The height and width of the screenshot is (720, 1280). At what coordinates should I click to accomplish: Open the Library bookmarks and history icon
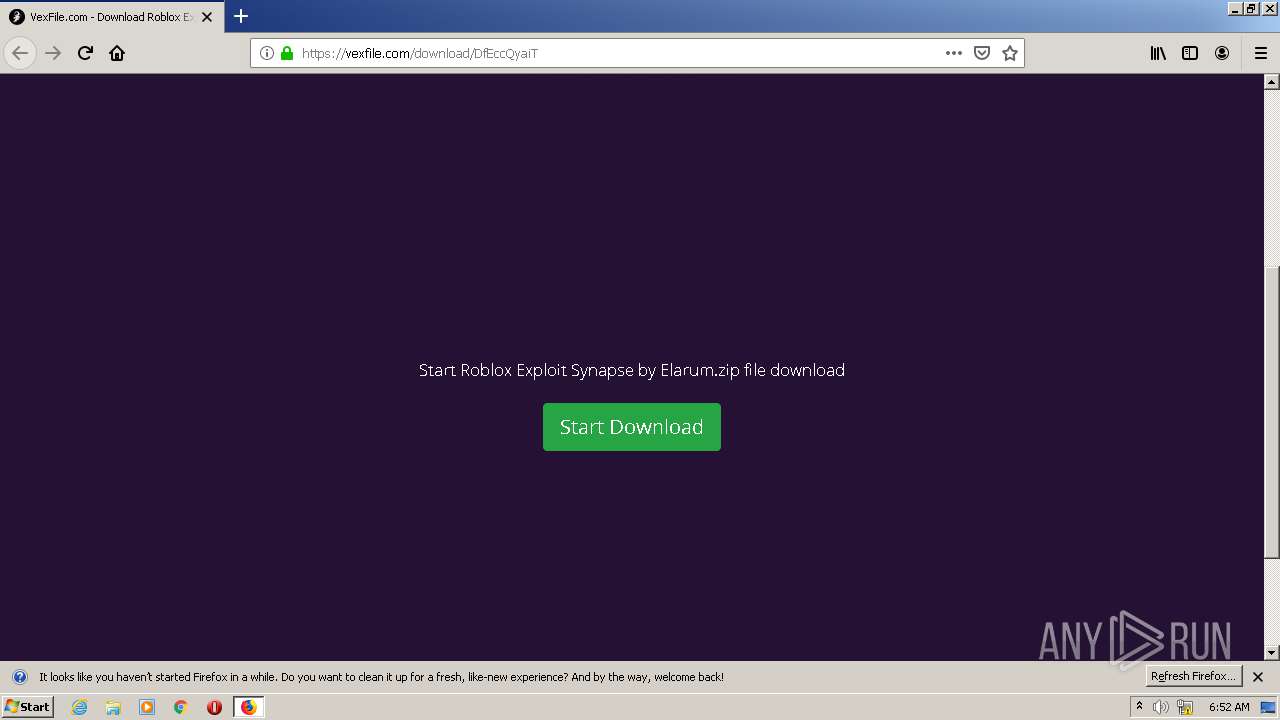[1158, 53]
